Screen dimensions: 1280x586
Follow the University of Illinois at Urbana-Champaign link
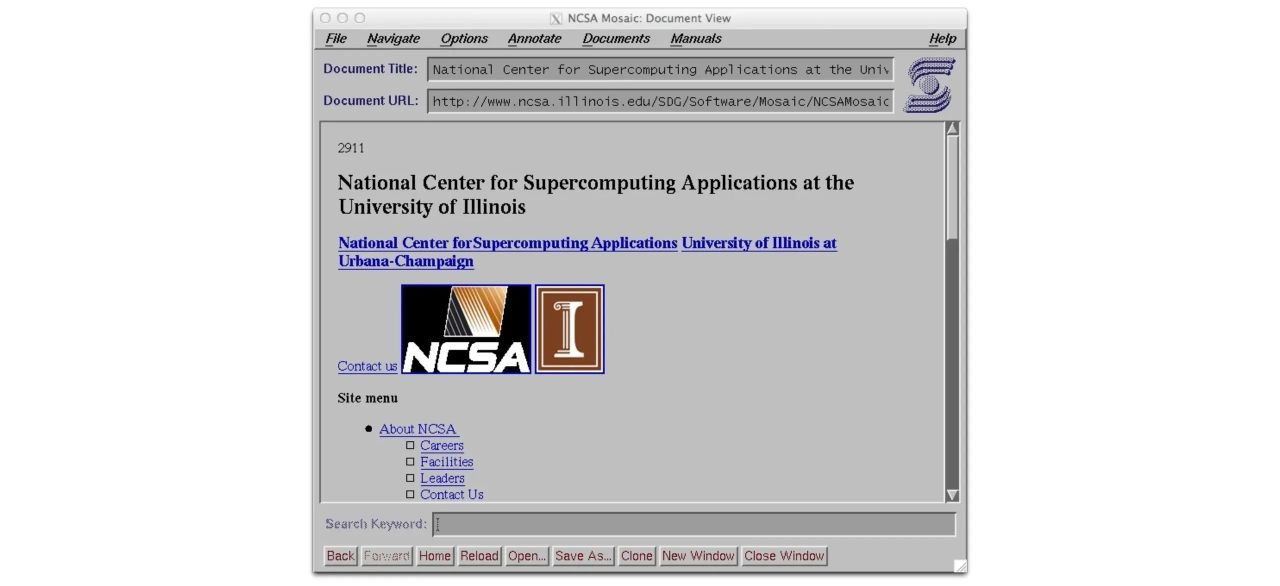pyautogui.click(x=587, y=252)
